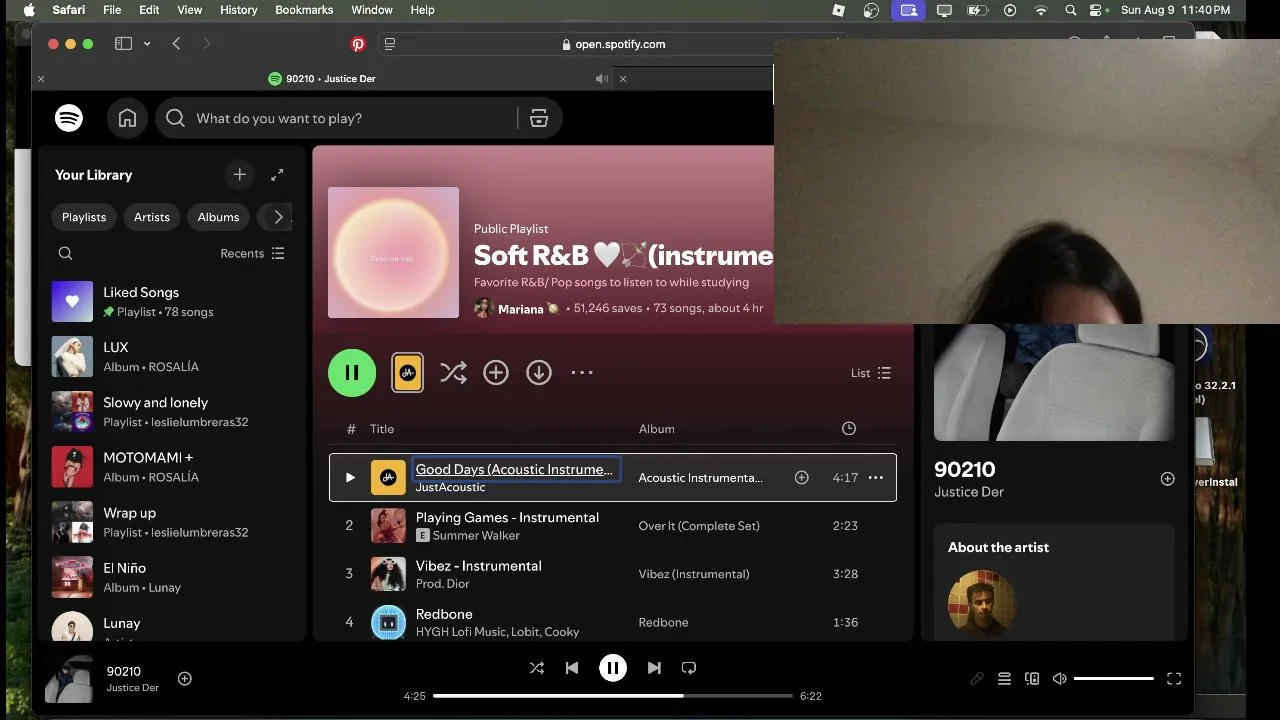The image size is (1280, 720).
Task: Enable shuffle for the Soft R&B playlist
Action: tap(453, 373)
